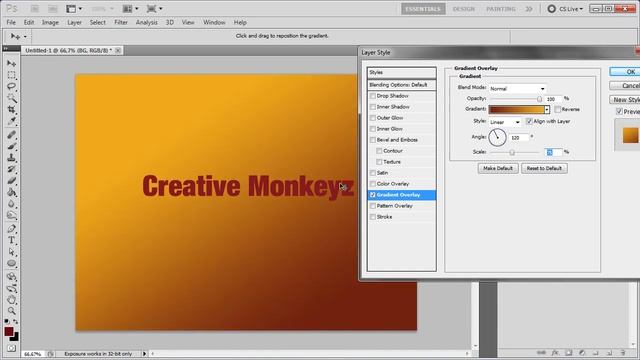Select the Quick Selection tool
This screenshot has width=640, height=360.
click(11, 98)
